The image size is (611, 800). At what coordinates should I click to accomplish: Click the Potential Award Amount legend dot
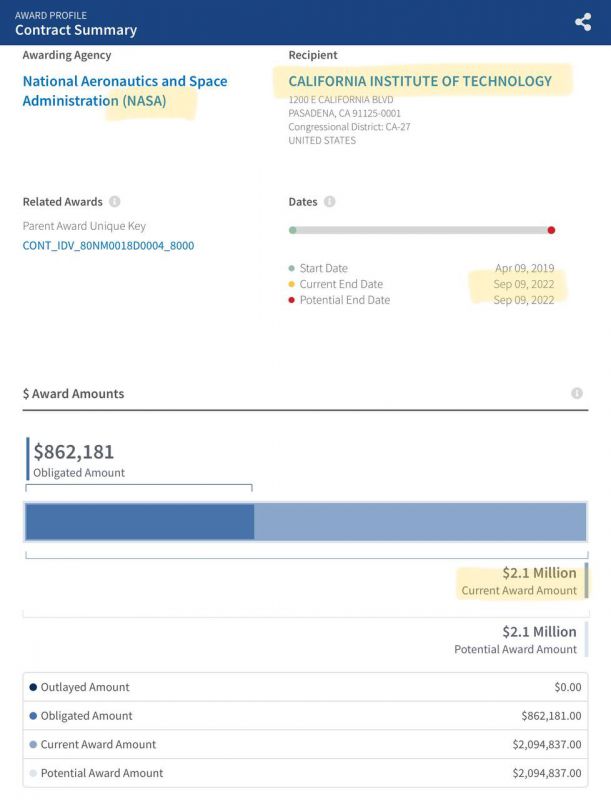tap(33, 773)
